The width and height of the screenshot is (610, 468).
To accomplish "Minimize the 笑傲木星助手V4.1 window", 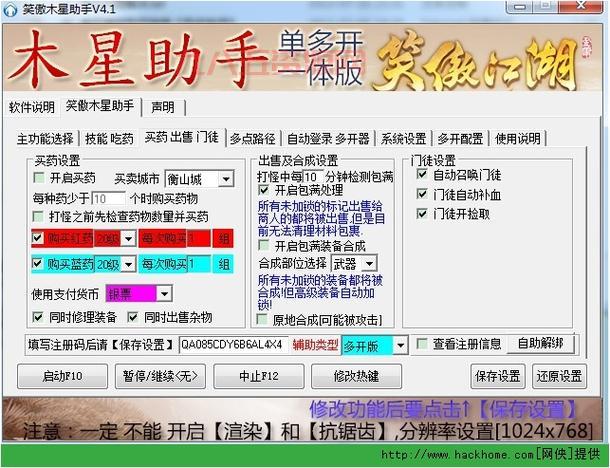I will click(x=521, y=7).
